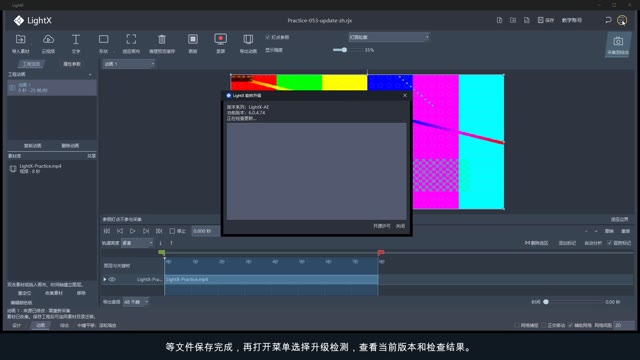Click the delete animation button
640x360 pixels.
(70, 146)
